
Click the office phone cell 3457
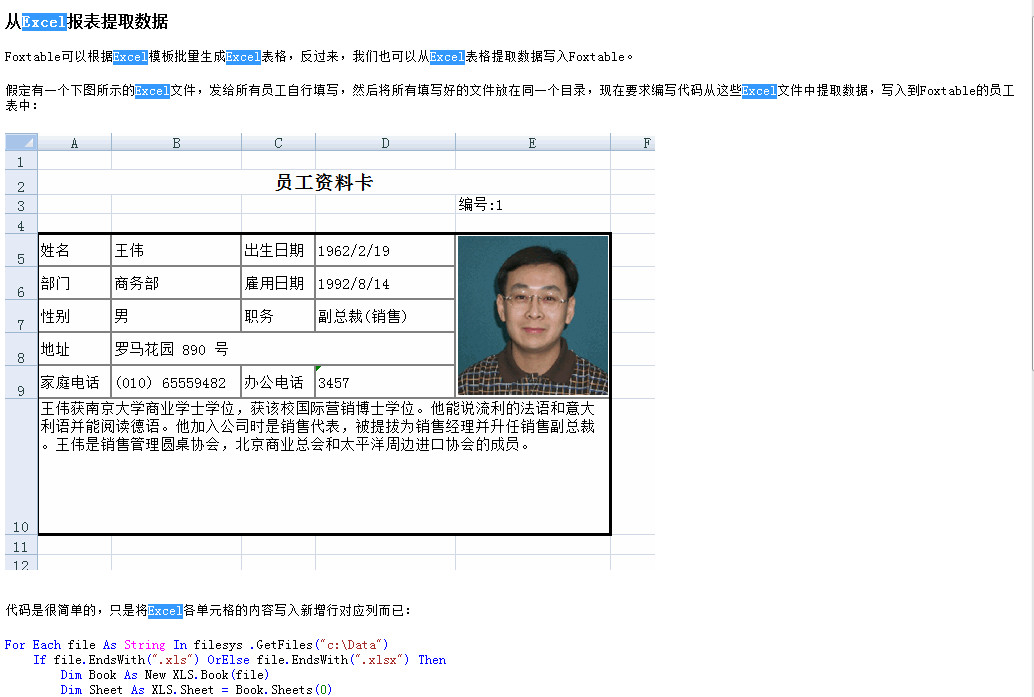pyautogui.click(x=385, y=382)
